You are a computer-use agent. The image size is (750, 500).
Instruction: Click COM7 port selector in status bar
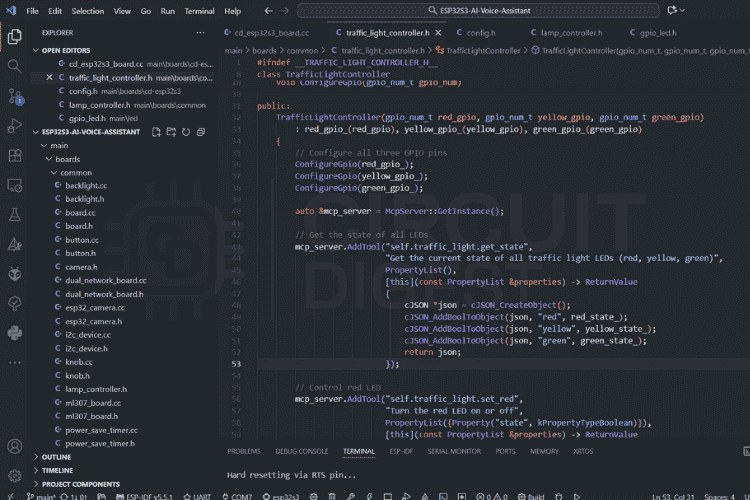click(x=239, y=495)
